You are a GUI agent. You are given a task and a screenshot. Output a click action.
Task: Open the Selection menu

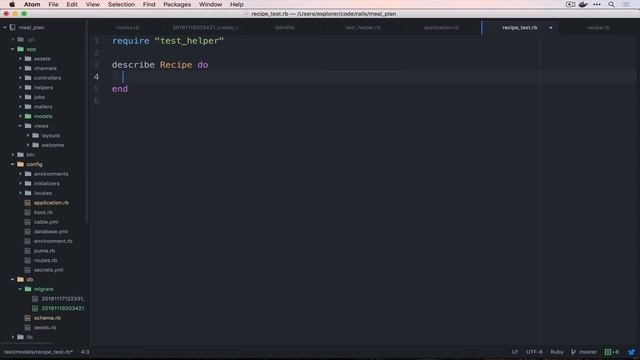click(x=121, y=4)
